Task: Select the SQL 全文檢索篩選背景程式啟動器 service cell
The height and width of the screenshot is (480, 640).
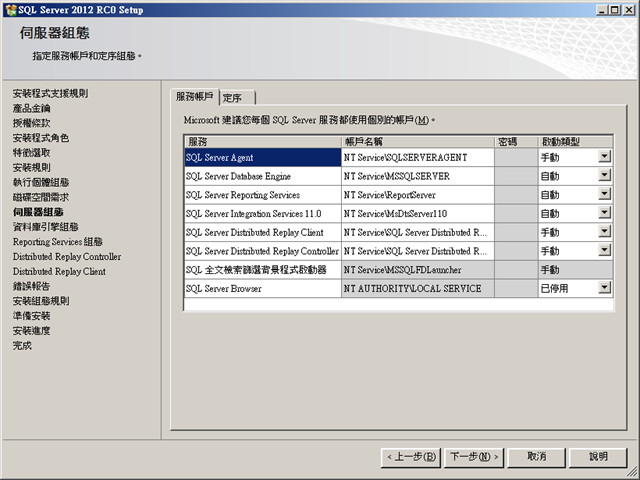Action: click(x=263, y=270)
